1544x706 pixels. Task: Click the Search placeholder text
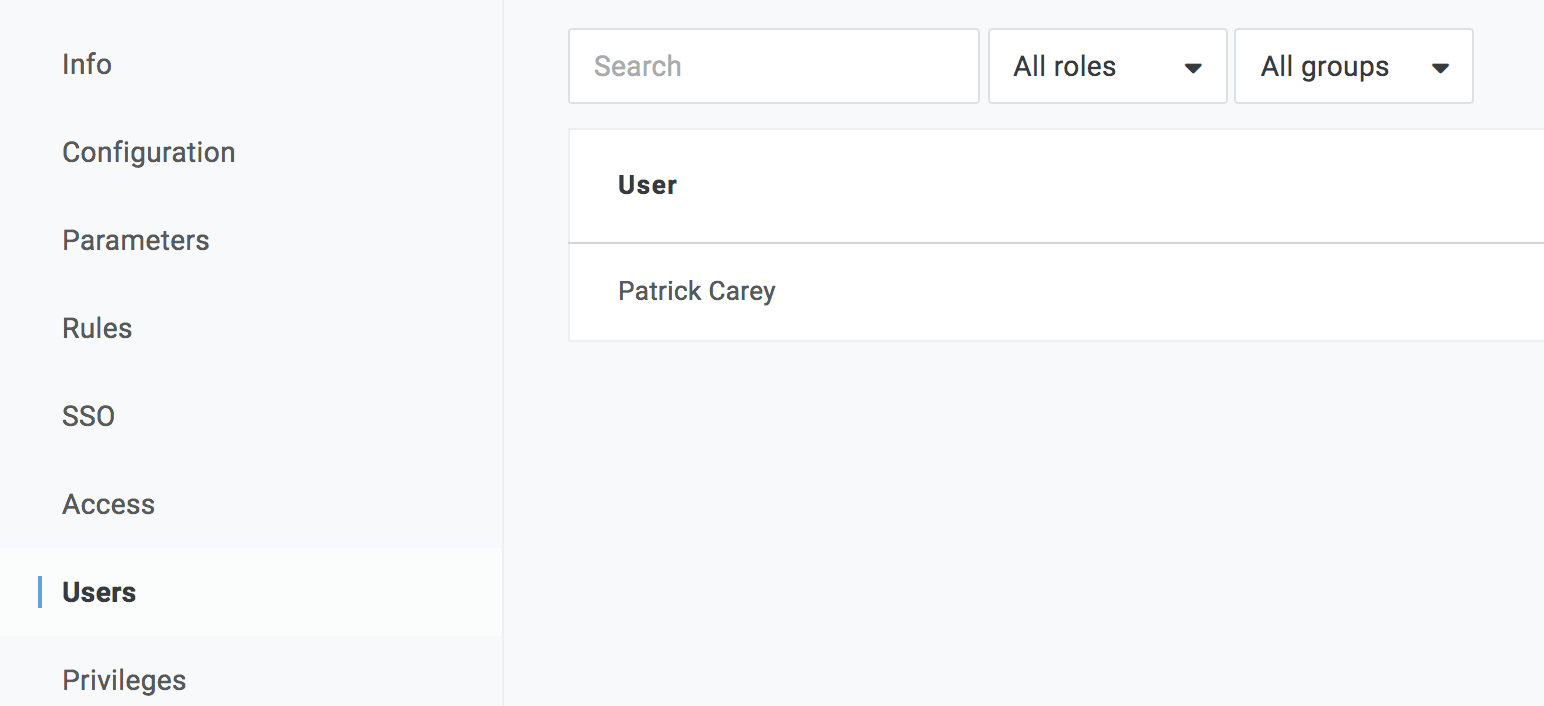[637, 67]
